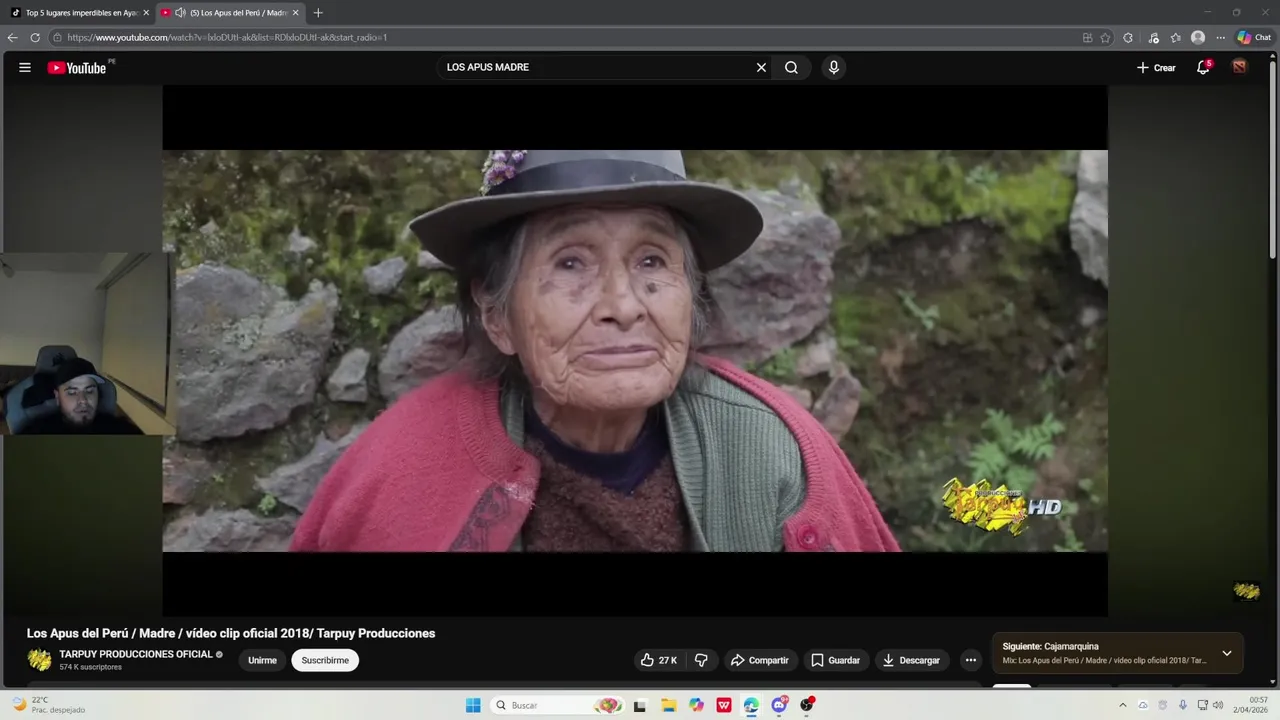Open File Explorer from the taskbar
The width and height of the screenshot is (1280, 720).
pos(668,705)
